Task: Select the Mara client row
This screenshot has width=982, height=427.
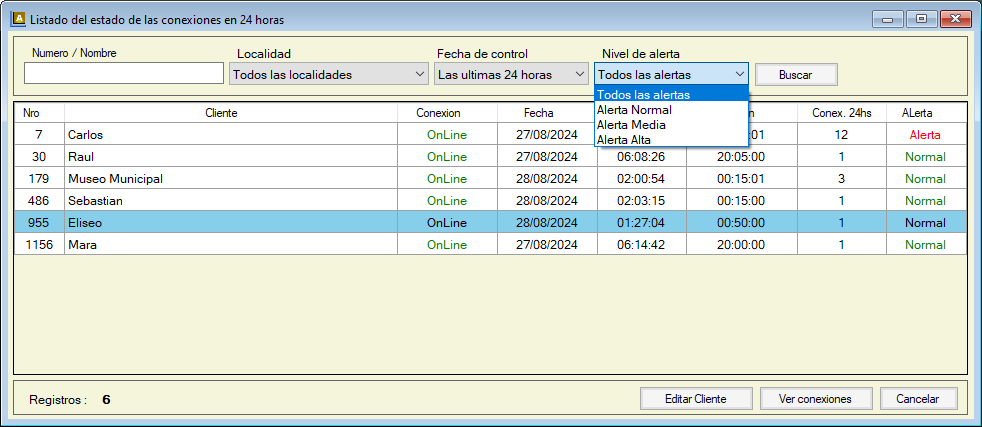Action: pyautogui.click(x=230, y=245)
